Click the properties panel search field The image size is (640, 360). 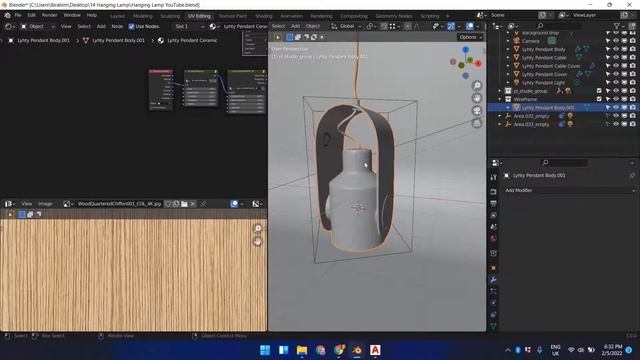point(564,163)
